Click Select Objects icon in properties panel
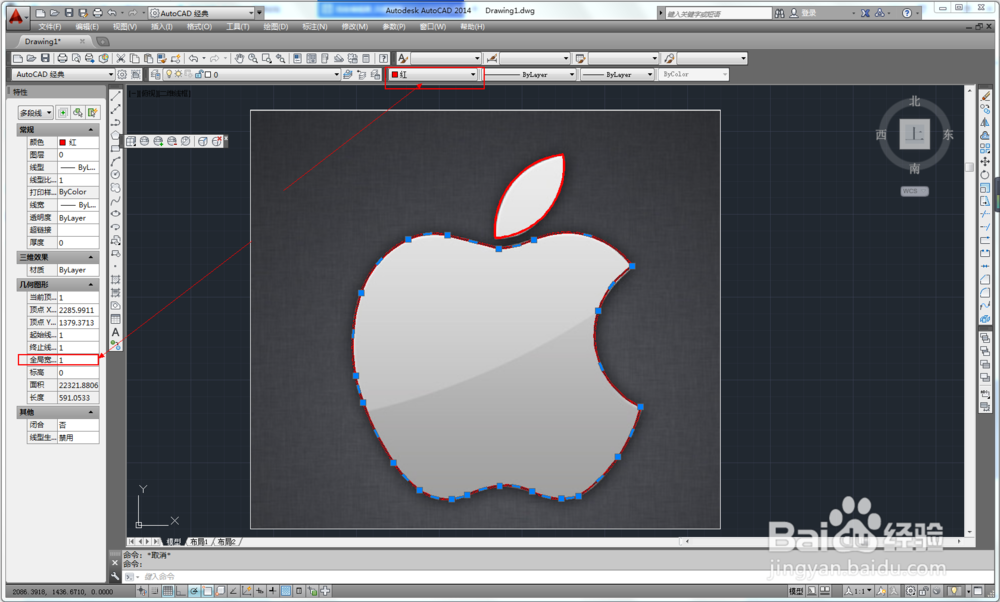 (x=78, y=113)
